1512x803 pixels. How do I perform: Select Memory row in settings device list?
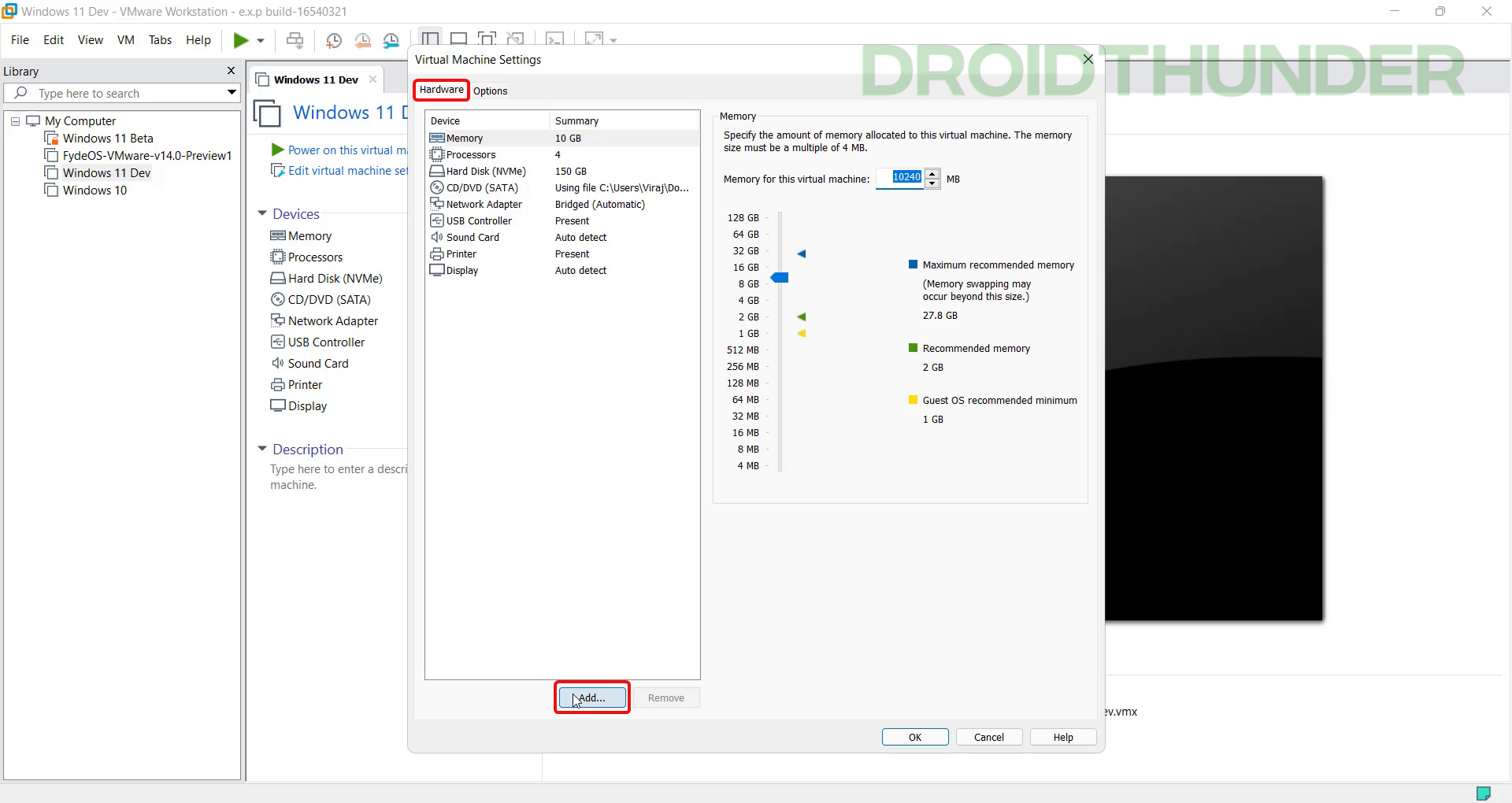coord(562,139)
